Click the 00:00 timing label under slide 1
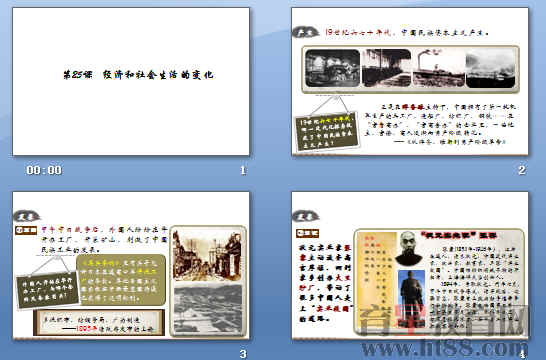This screenshot has width=546, height=360. 44,170
